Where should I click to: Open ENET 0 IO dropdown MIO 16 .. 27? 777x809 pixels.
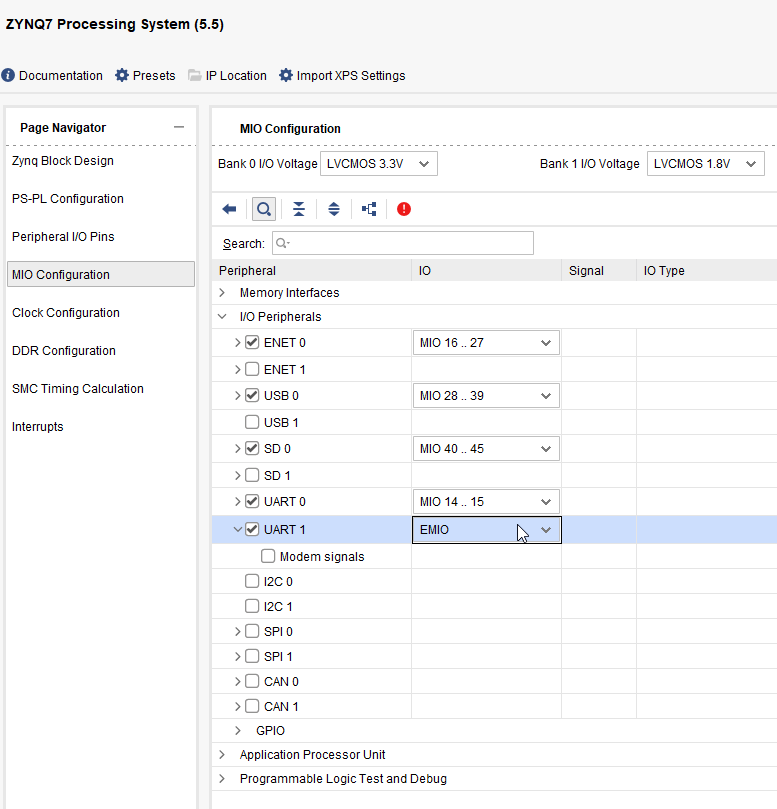tap(486, 343)
